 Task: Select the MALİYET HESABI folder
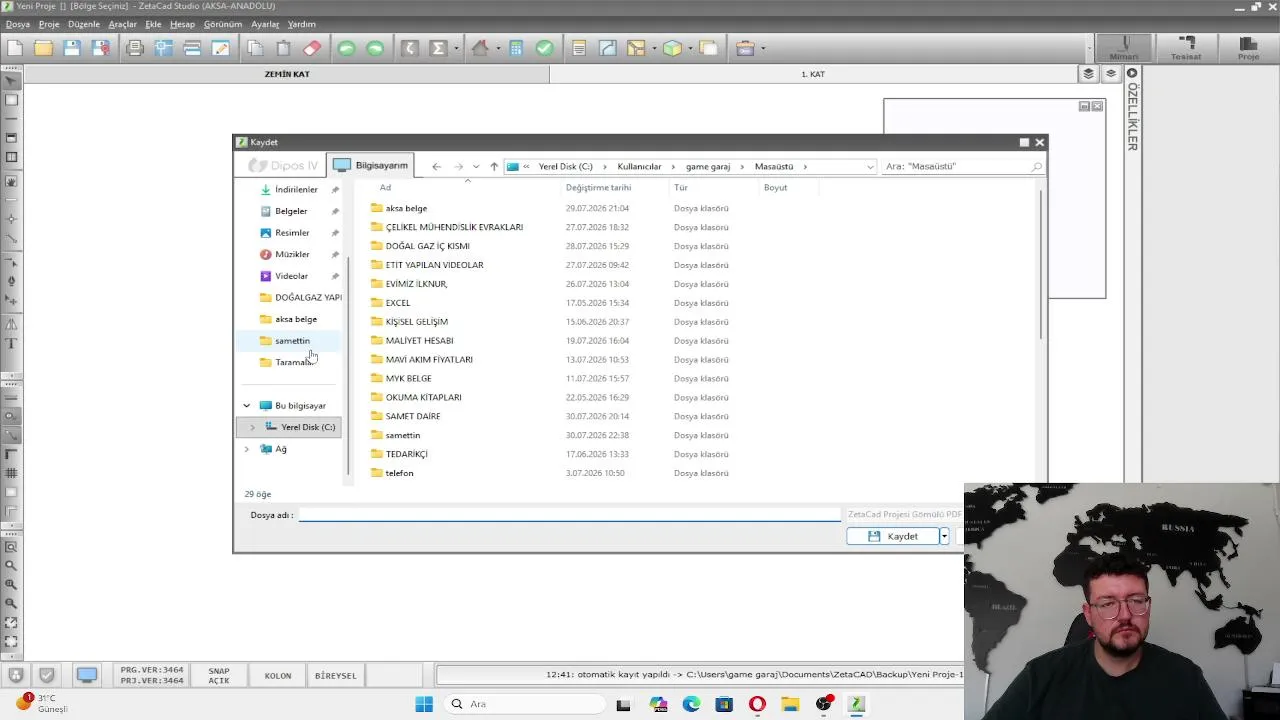point(419,341)
